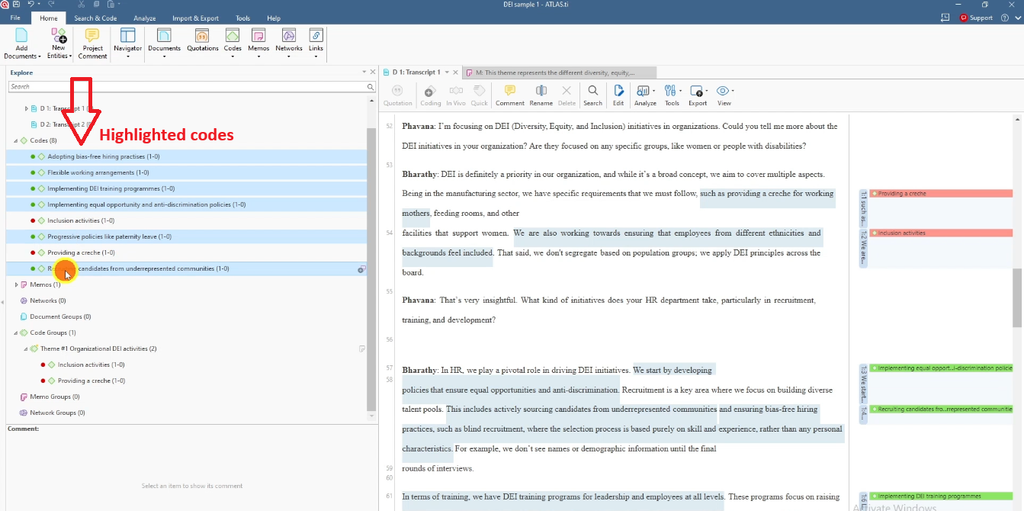Select code Flexible working arrangements

pyautogui.click(x=186, y=173)
